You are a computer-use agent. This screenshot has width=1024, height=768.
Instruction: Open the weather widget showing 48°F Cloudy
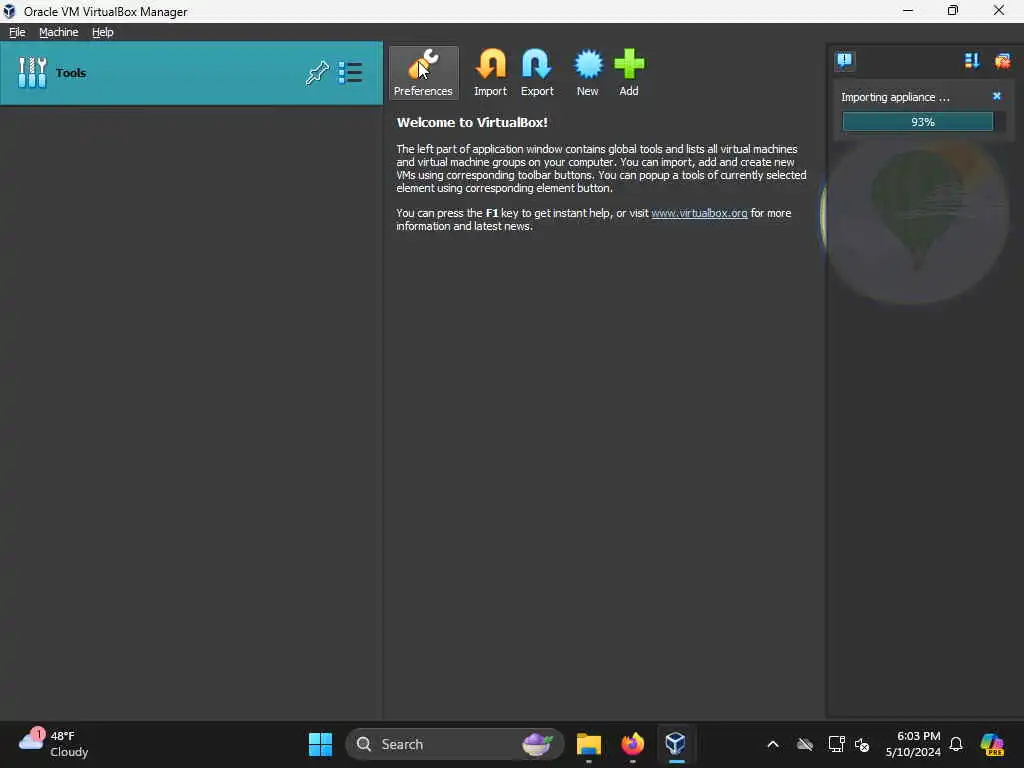click(x=54, y=744)
